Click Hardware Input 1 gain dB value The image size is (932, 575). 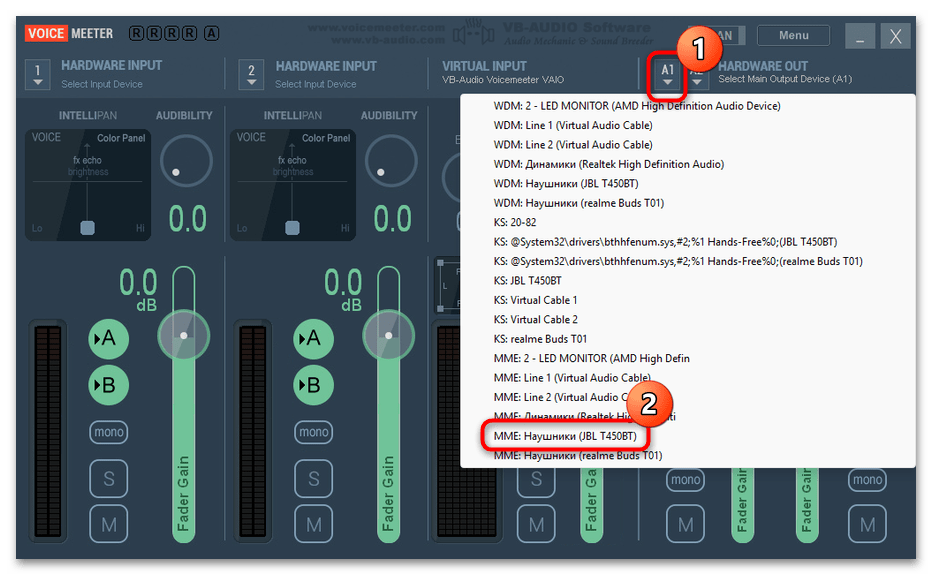(x=139, y=290)
